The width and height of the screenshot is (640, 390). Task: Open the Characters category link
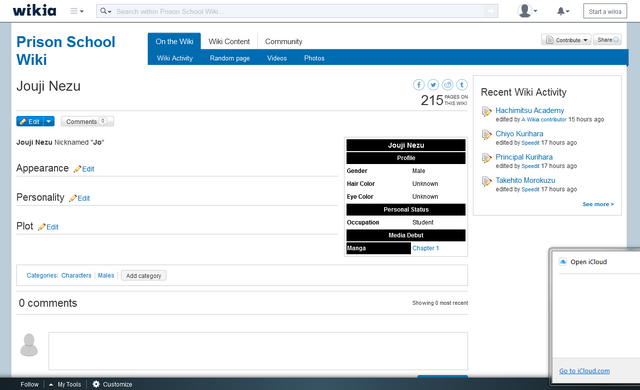coord(76,275)
